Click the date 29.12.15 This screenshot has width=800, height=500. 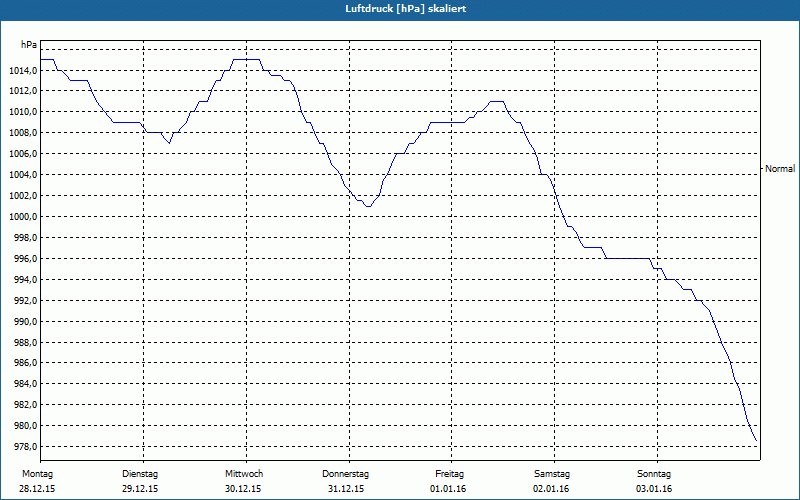click(x=140, y=489)
